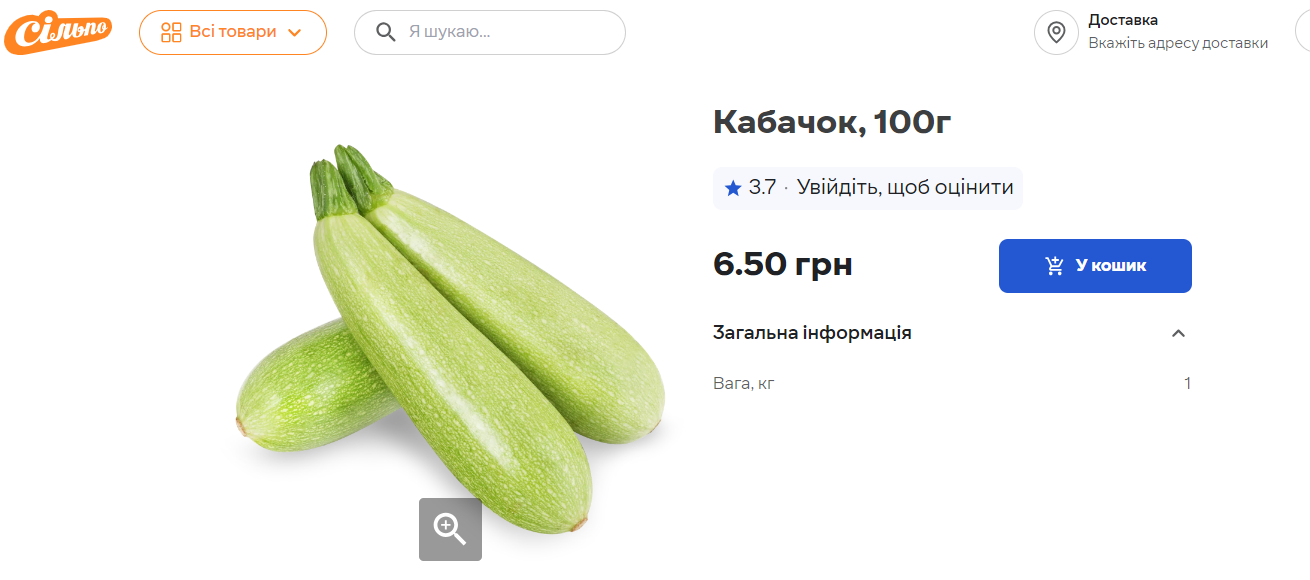Add the product with У кошик

coord(1095,266)
